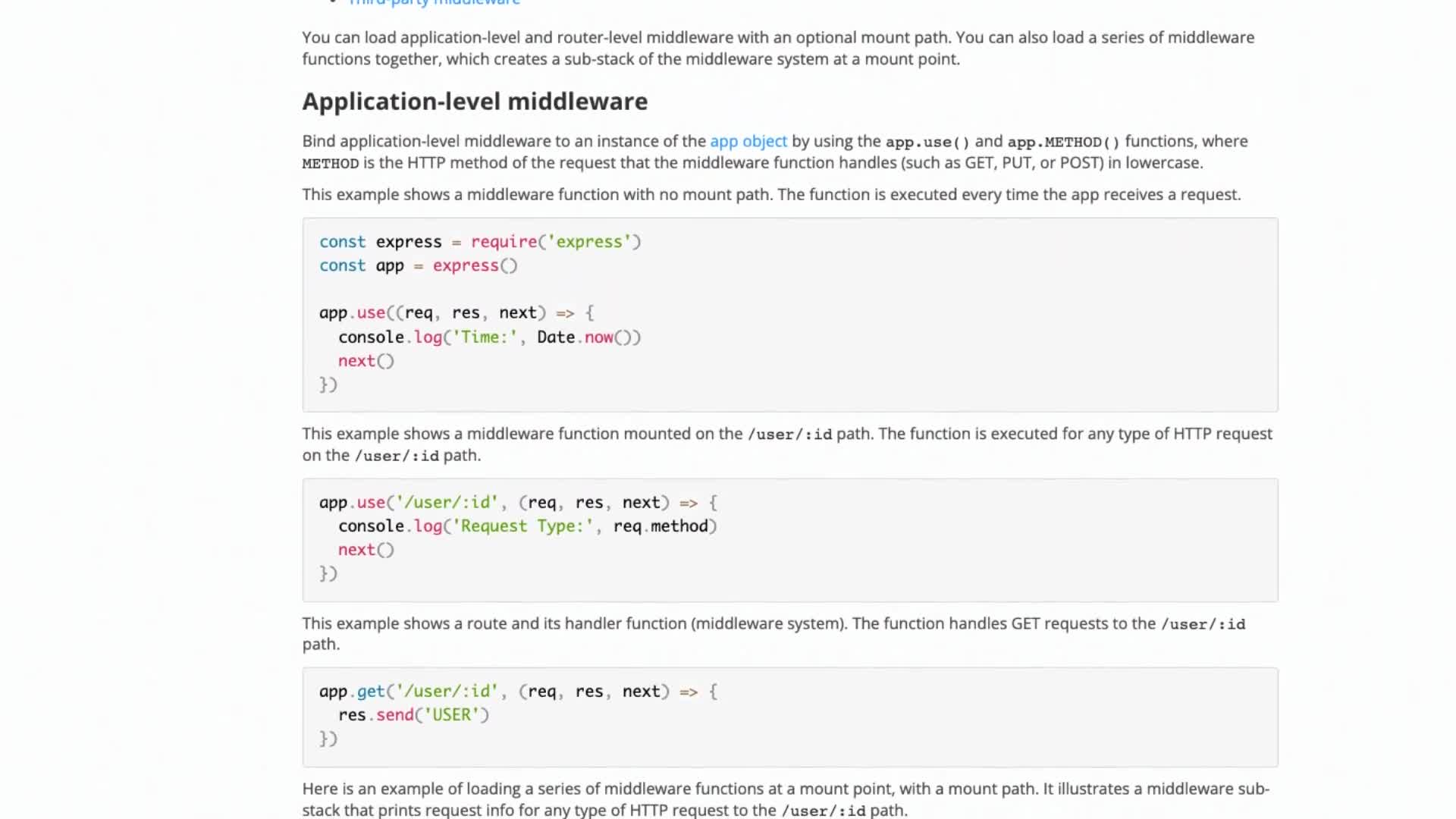Open the 'app object' hyperlink
This screenshot has width=1456, height=819.
[x=748, y=141]
